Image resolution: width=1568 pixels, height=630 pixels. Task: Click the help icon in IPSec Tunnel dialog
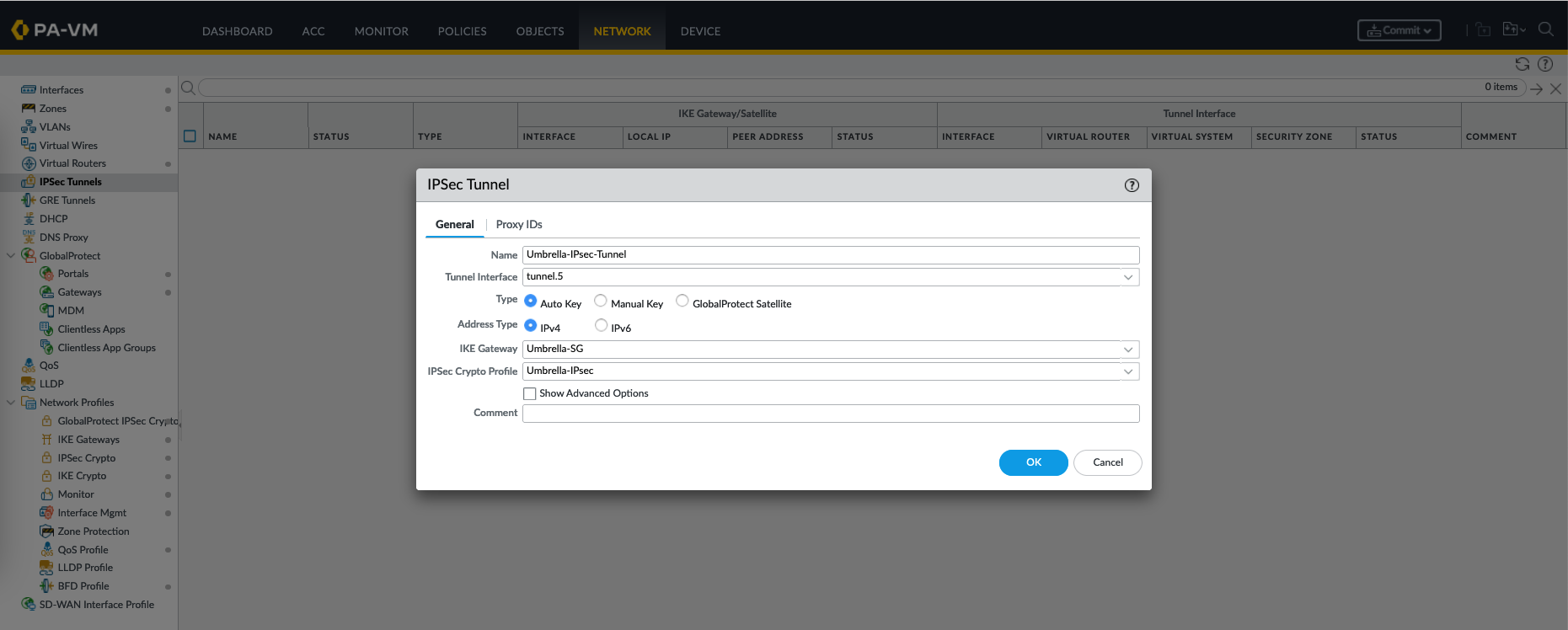pos(1132,185)
